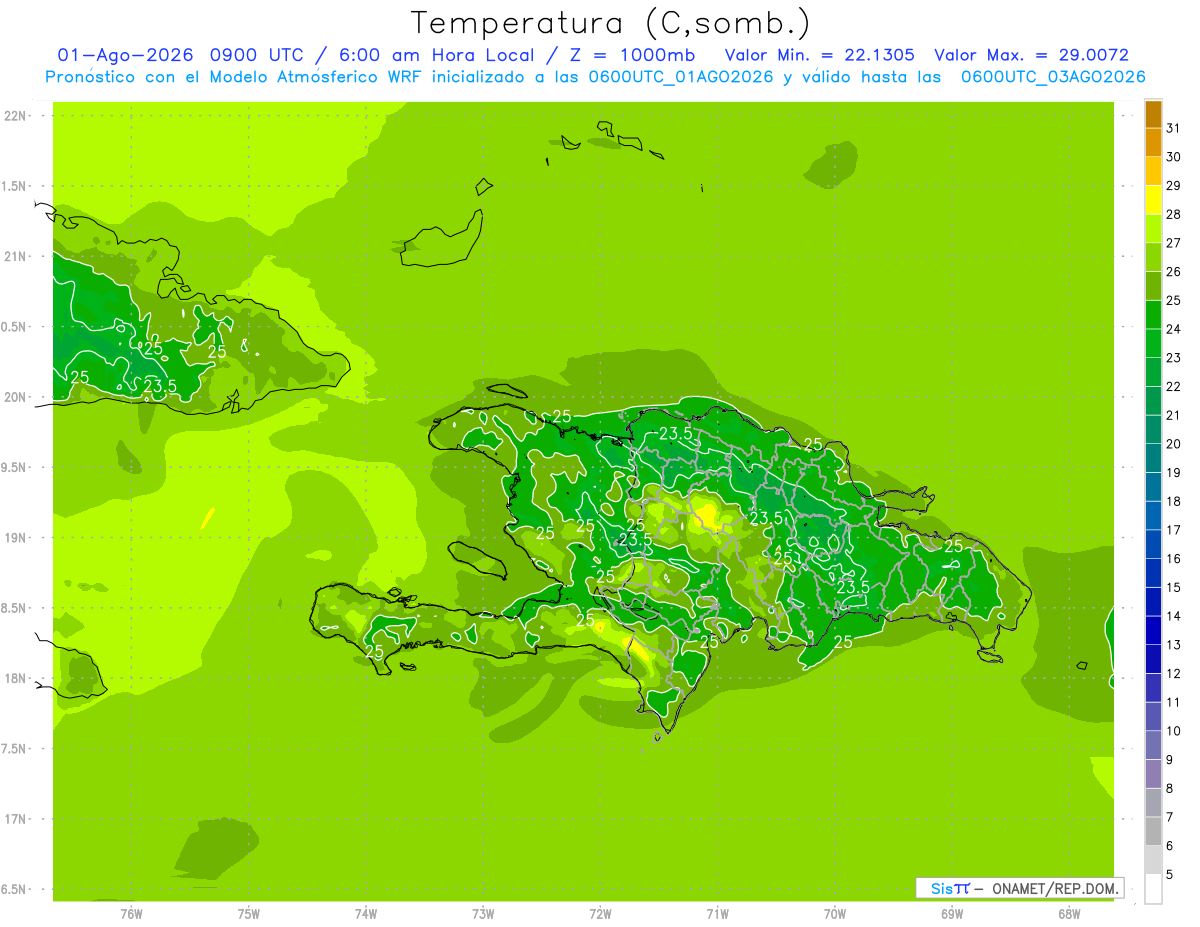Select the "01-Ago-2026" date text
This screenshot has width=1200, height=927.
click(x=125, y=55)
